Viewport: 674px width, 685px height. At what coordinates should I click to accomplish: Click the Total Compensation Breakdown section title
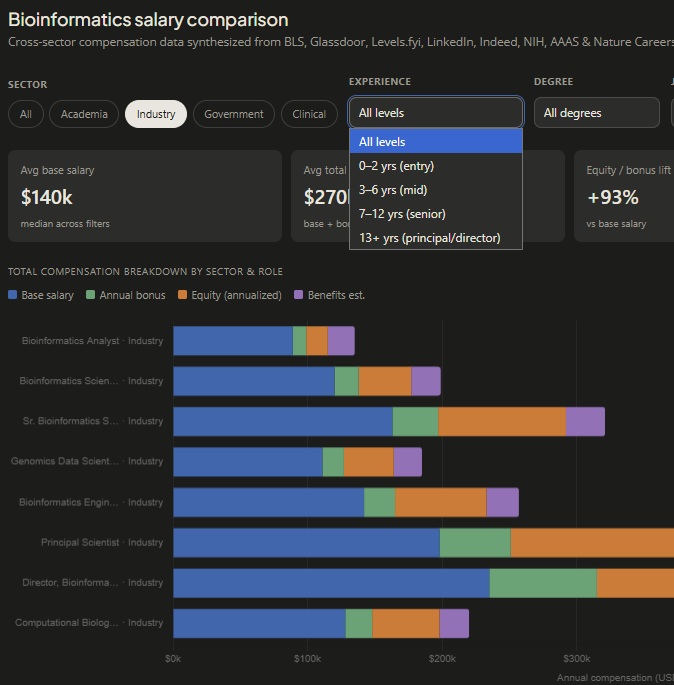[x=145, y=272]
